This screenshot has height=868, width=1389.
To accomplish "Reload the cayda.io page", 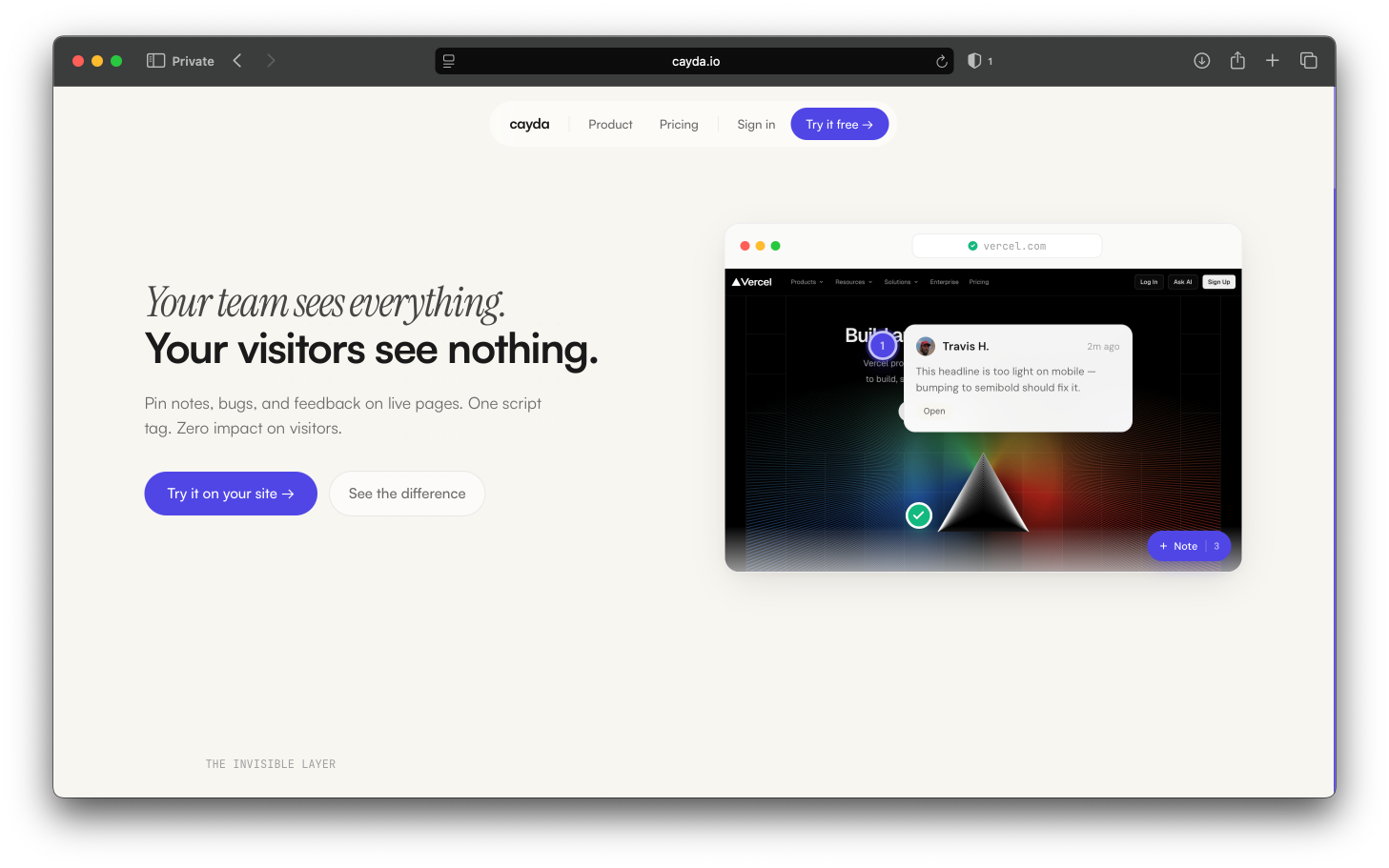I will pyautogui.click(x=941, y=61).
